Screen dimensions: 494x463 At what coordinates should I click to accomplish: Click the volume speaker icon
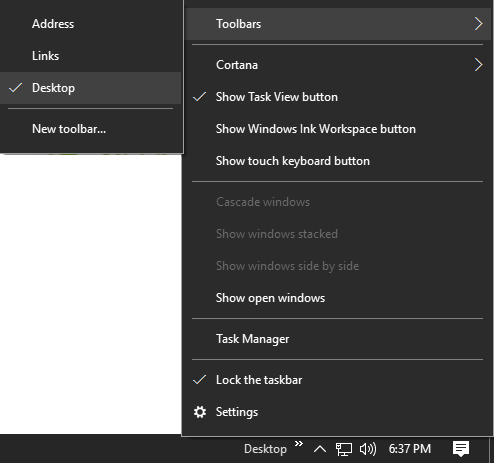pyautogui.click(x=368, y=449)
